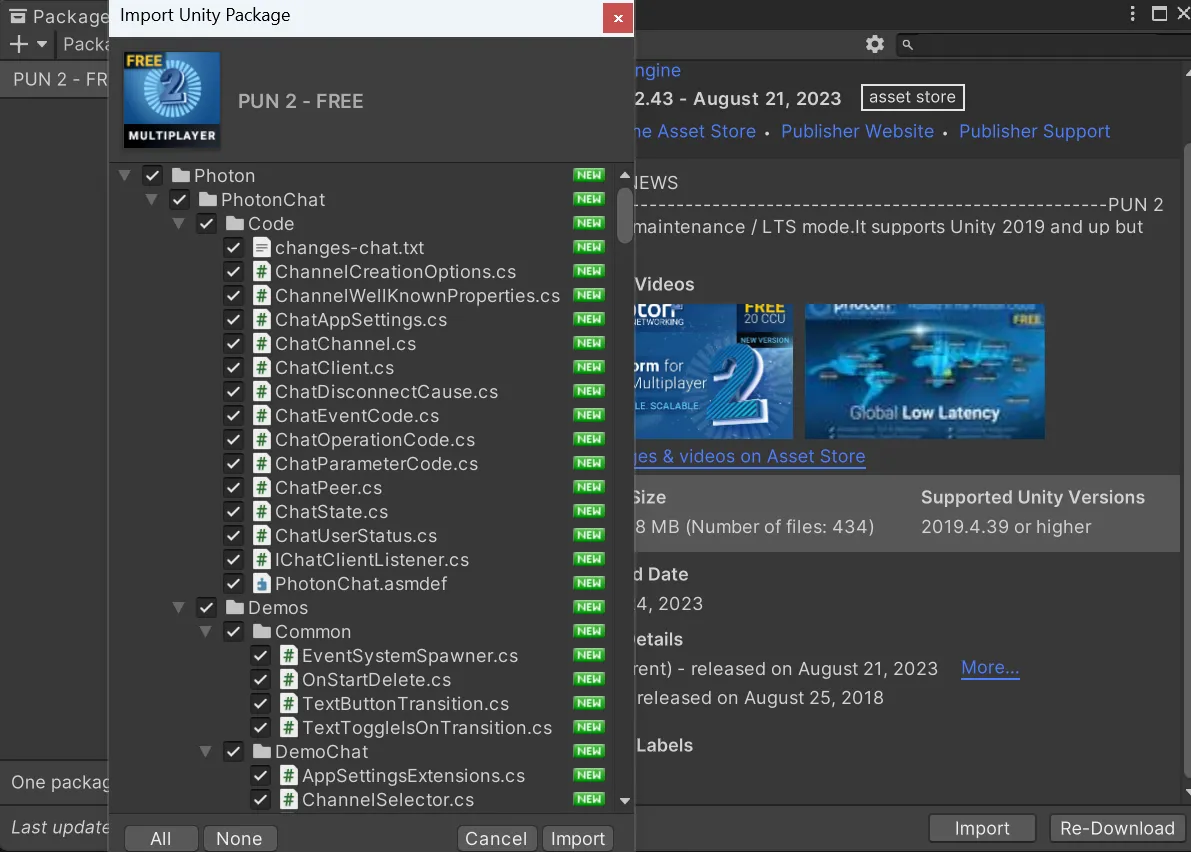Open the Package Manager kebab menu
1191x852 pixels.
click(x=1133, y=14)
